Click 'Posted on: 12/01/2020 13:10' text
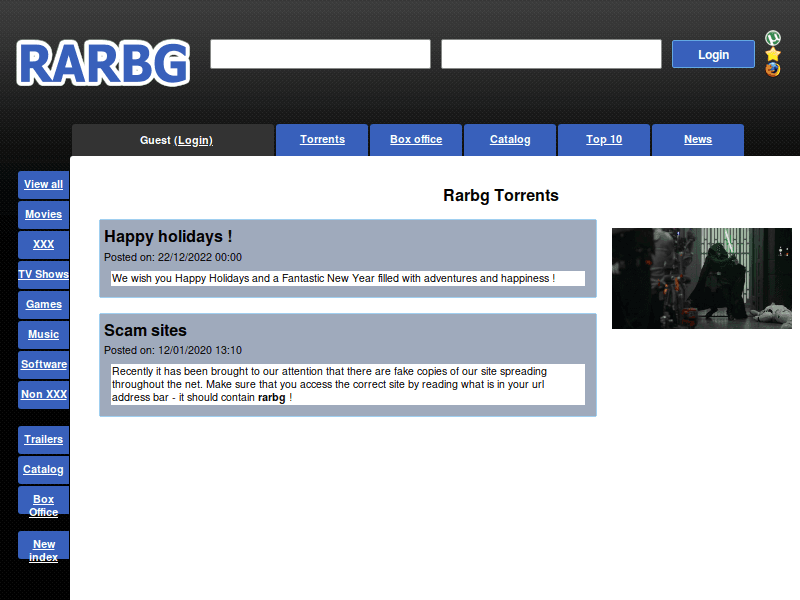This screenshot has width=800, height=600. [x=173, y=351]
